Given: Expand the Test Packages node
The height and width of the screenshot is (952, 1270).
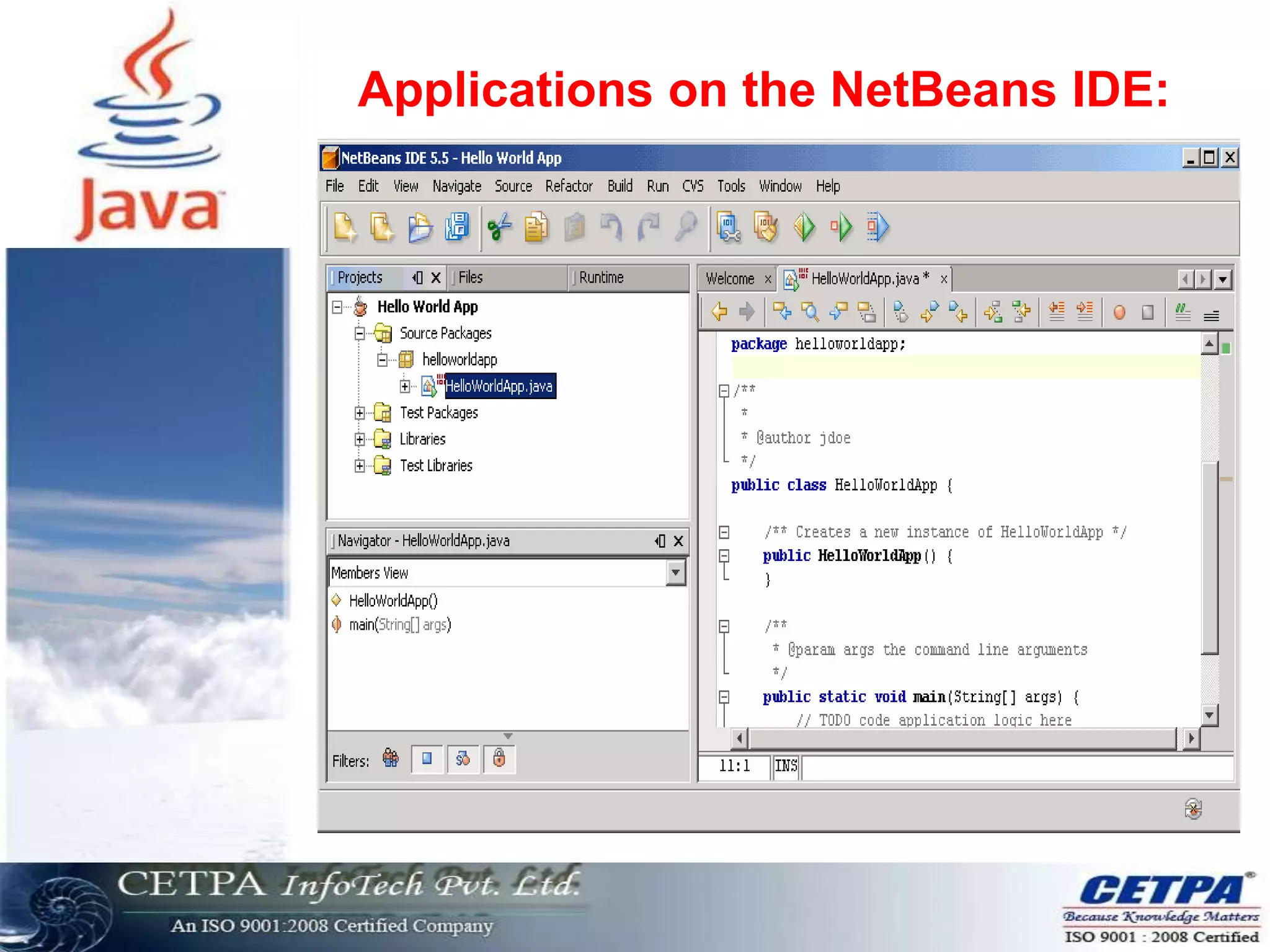Looking at the screenshot, I should point(360,413).
